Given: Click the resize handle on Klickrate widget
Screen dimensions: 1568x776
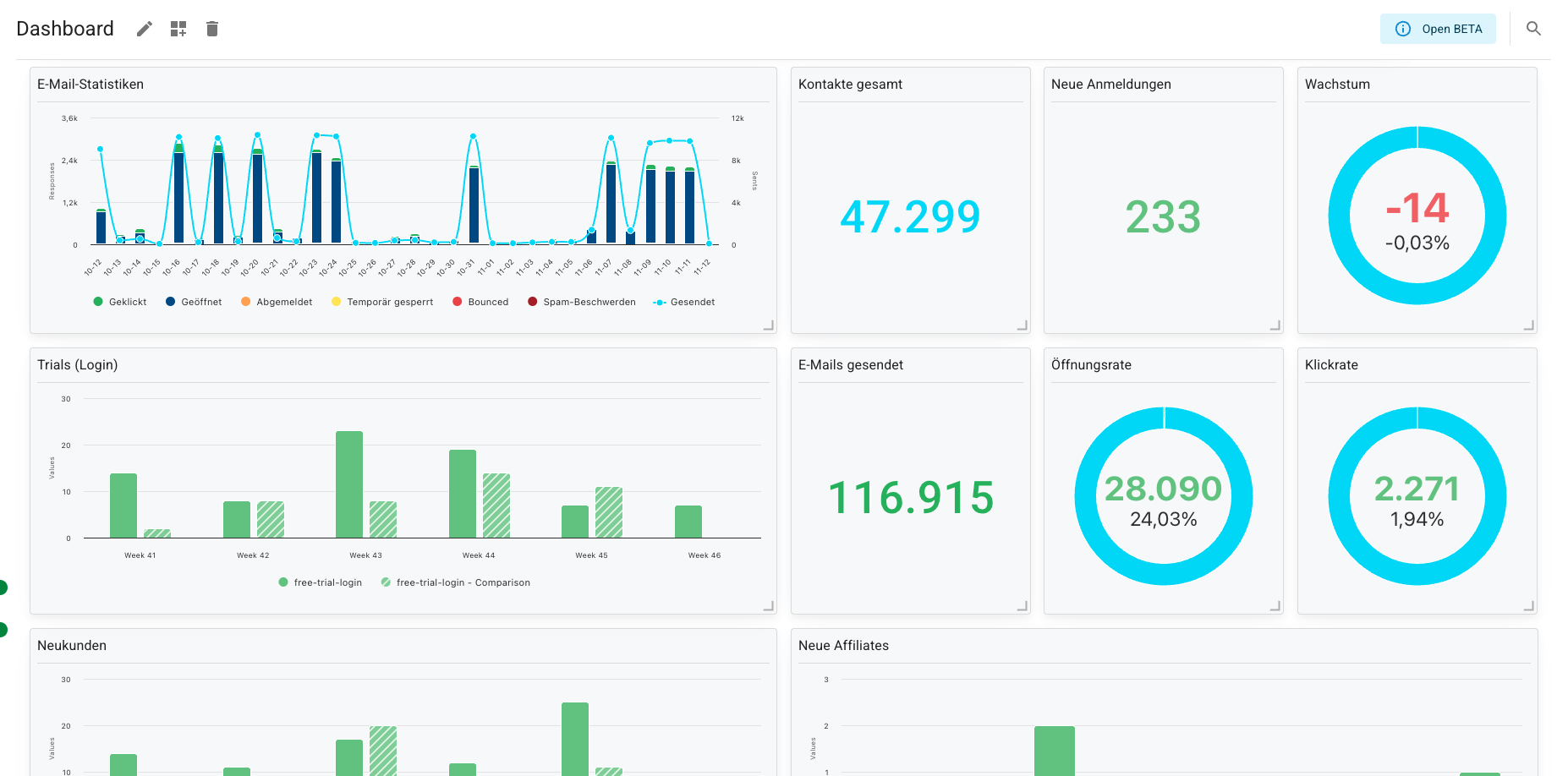Looking at the screenshot, I should [x=1529, y=605].
